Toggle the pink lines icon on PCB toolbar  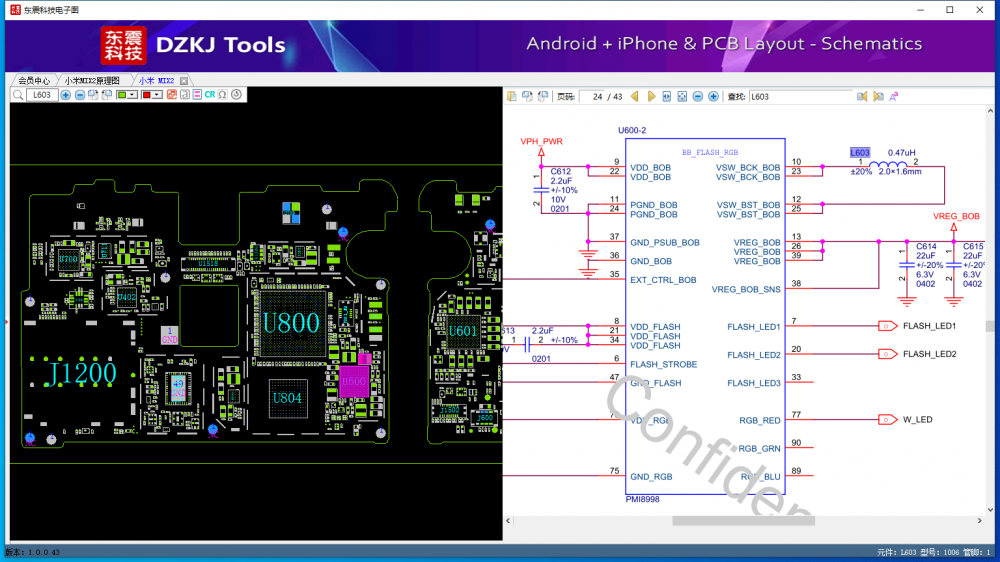tap(197, 95)
